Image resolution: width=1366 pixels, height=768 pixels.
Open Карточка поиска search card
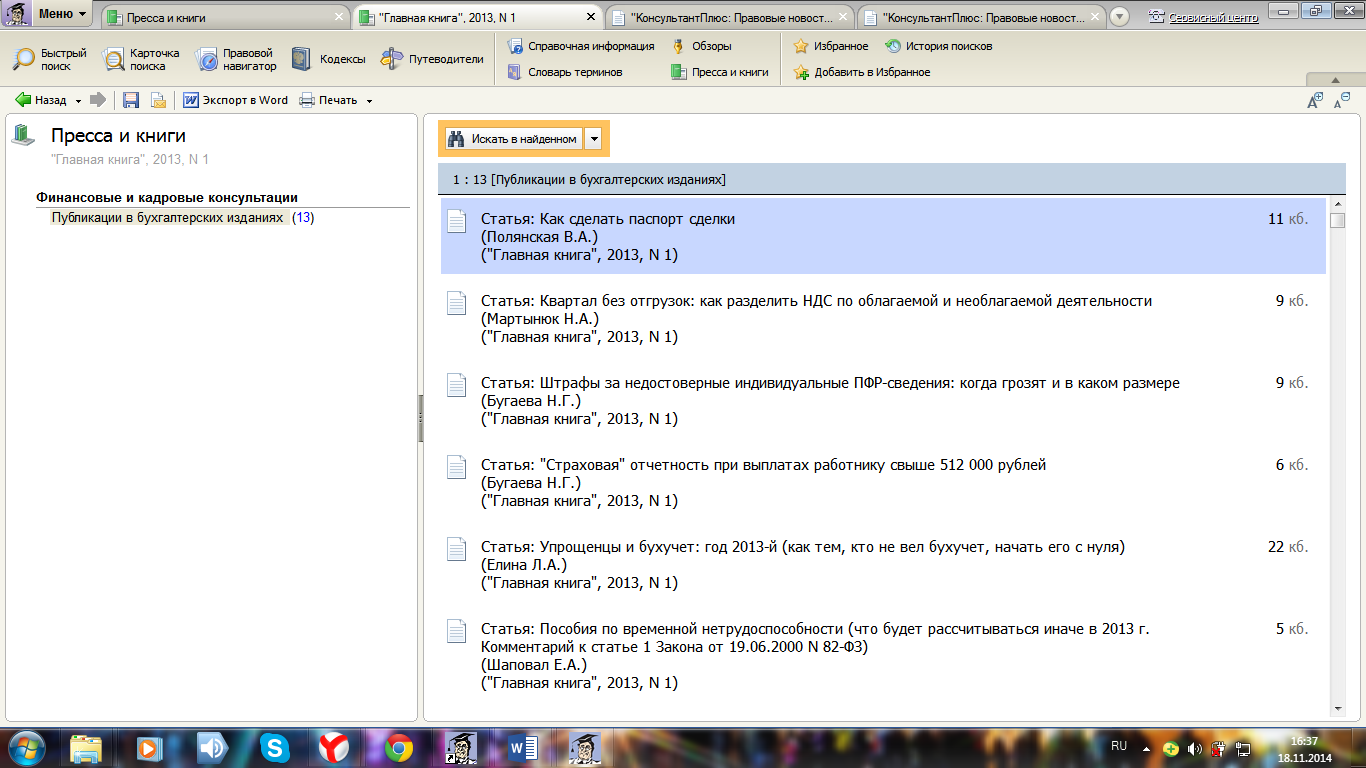click(x=141, y=59)
